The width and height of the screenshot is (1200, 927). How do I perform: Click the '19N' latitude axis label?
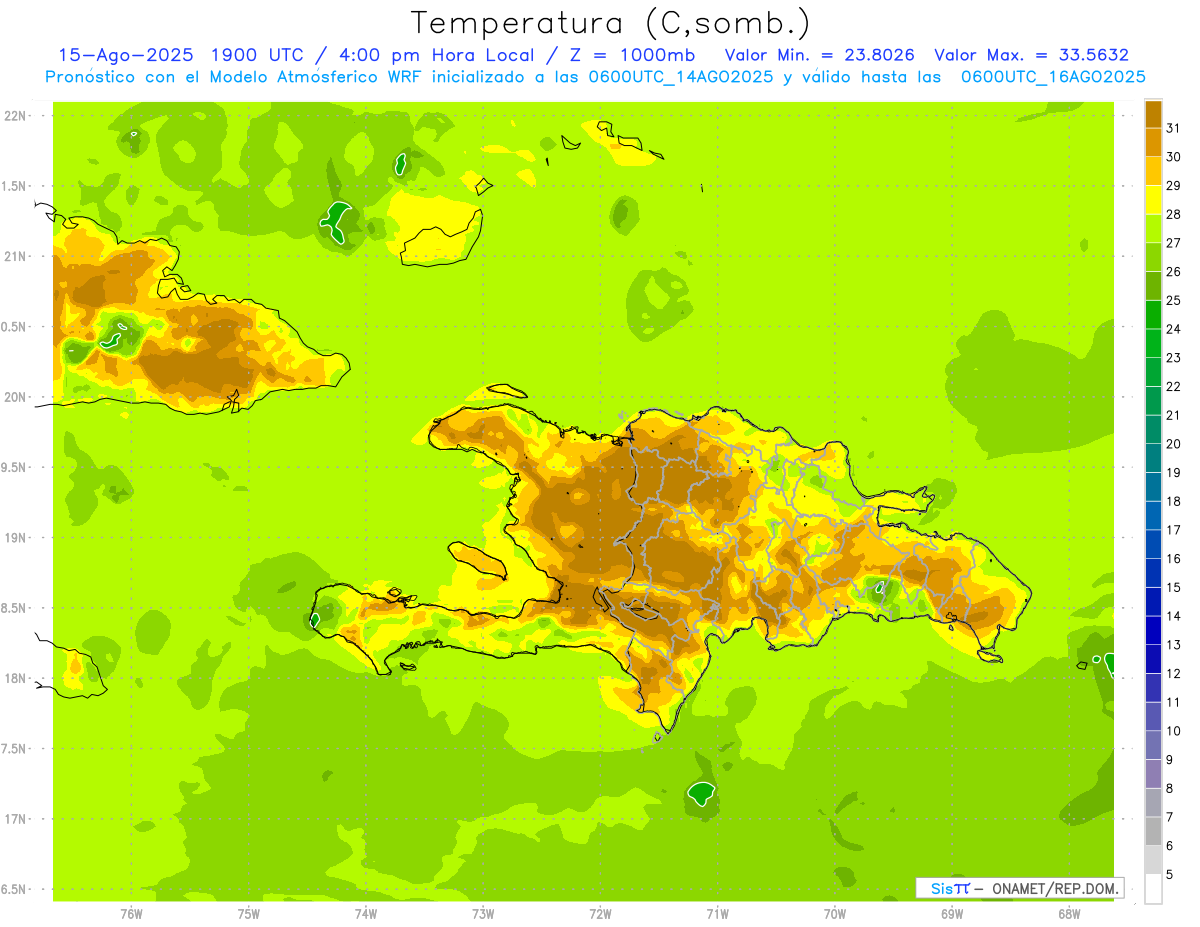pyautogui.click(x=16, y=538)
